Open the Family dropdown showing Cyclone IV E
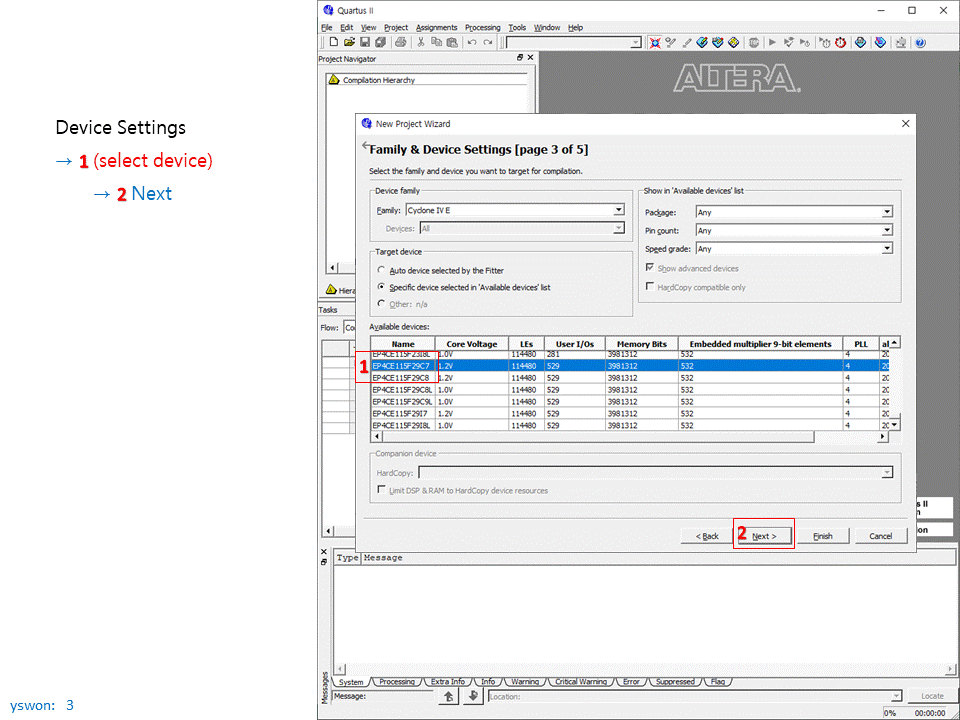Screen dimensions: 960x720 (x=515, y=210)
